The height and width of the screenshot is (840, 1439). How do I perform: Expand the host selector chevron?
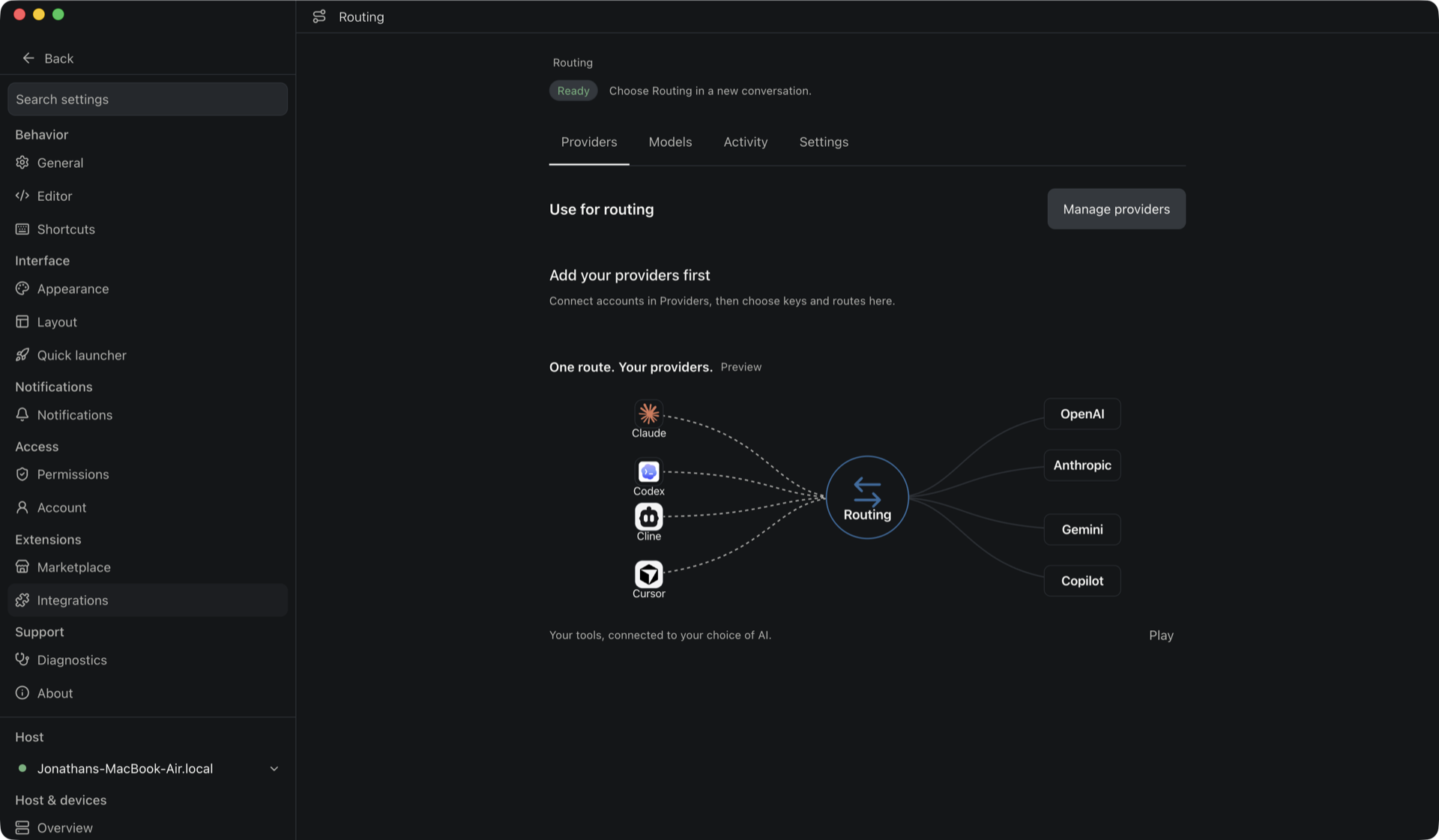[x=274, y=769]
